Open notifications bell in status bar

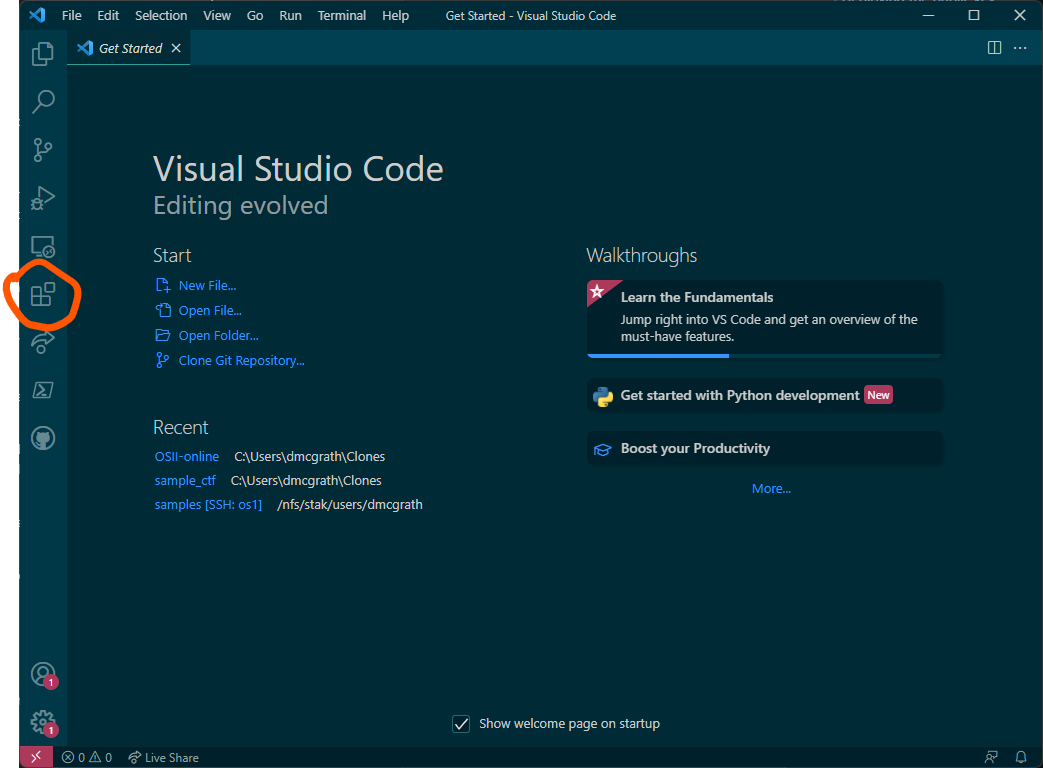(x=1020, y=757)
